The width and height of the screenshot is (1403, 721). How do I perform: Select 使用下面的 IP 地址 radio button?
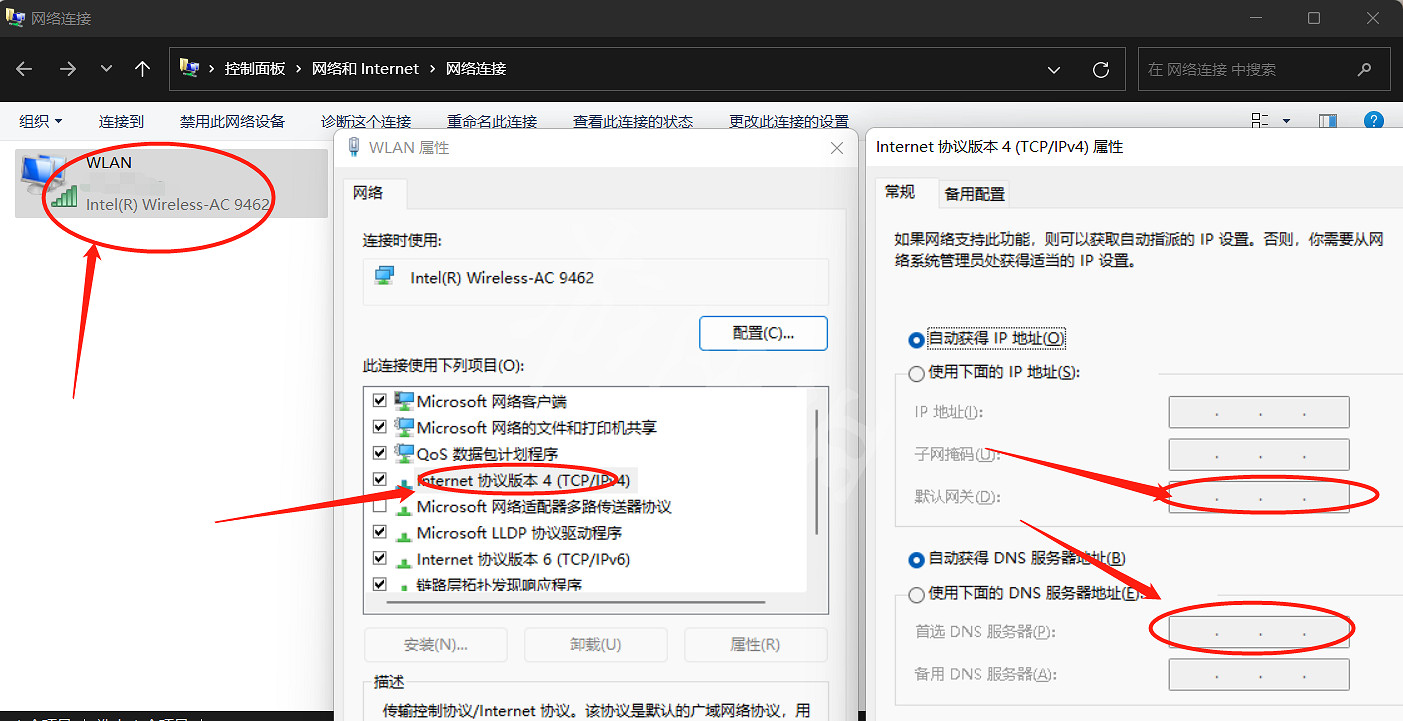tap(916, 373)
